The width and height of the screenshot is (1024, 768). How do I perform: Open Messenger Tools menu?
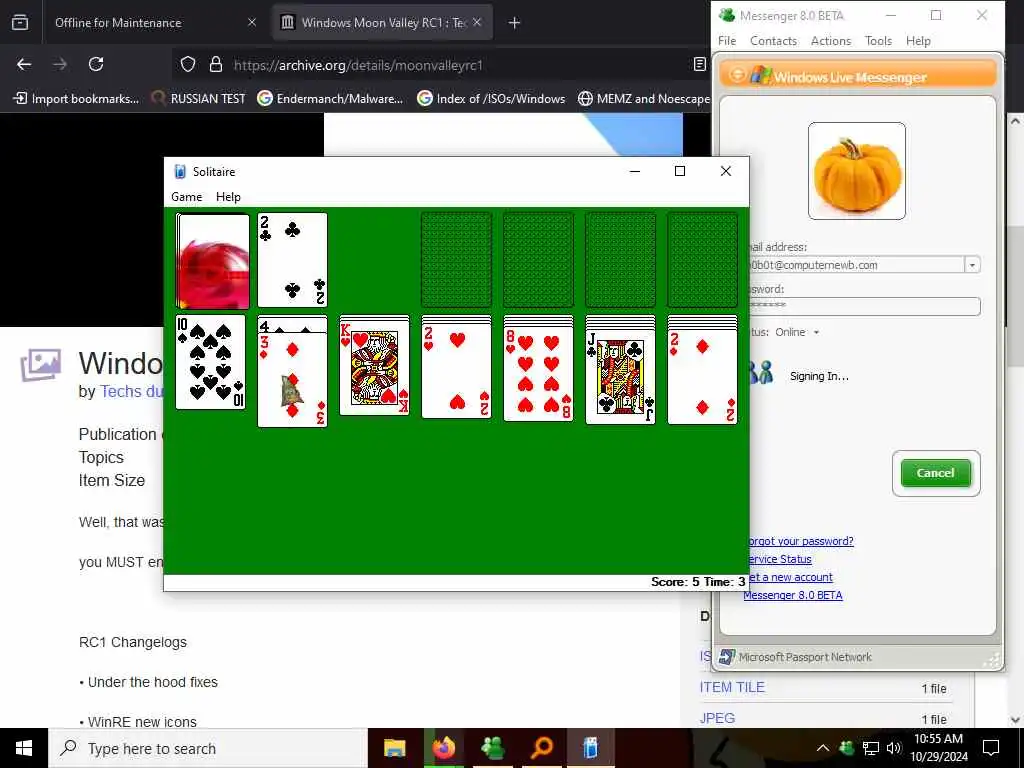pos(878,40)
